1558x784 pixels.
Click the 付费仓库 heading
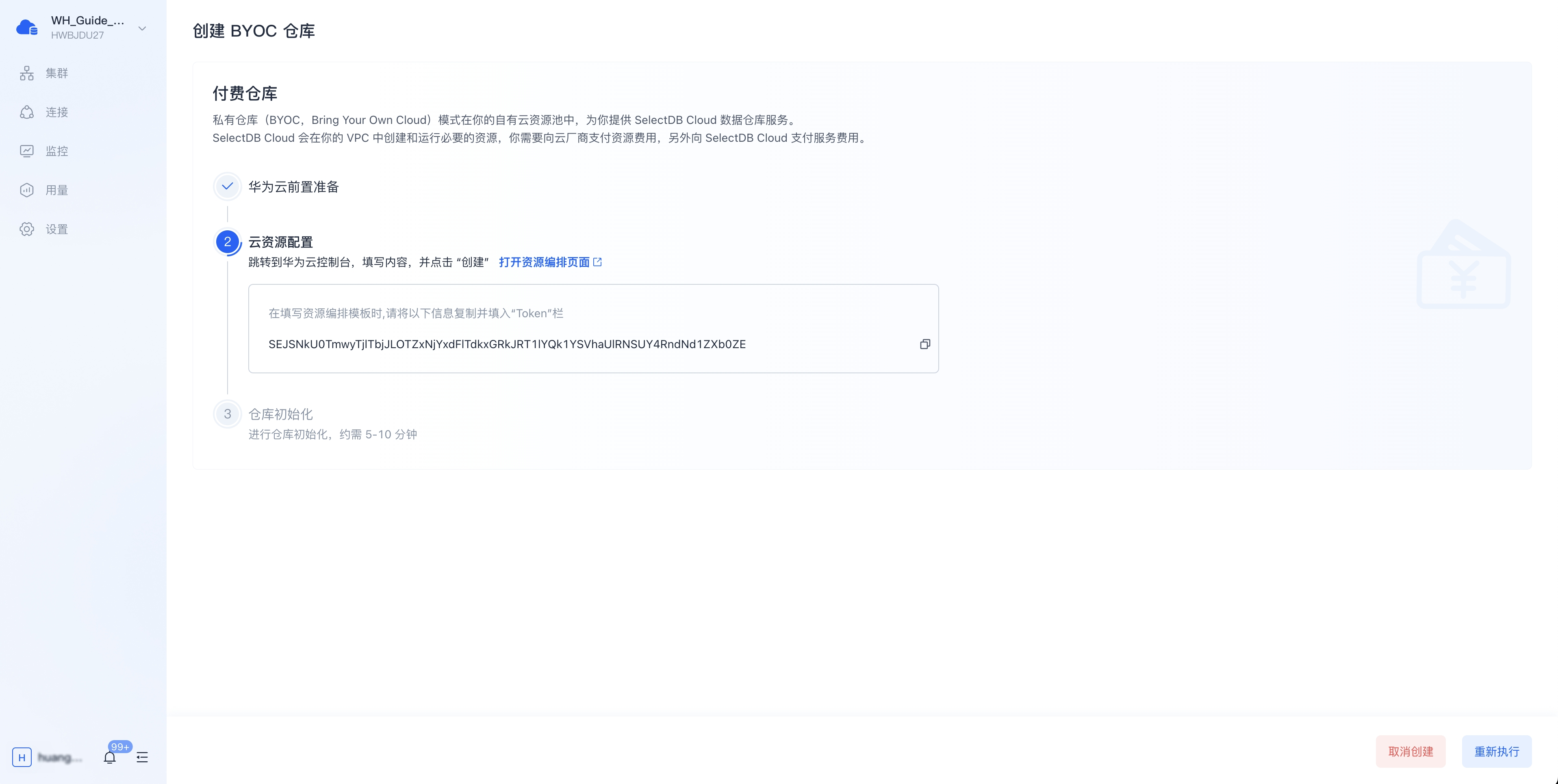pos(244,94)
